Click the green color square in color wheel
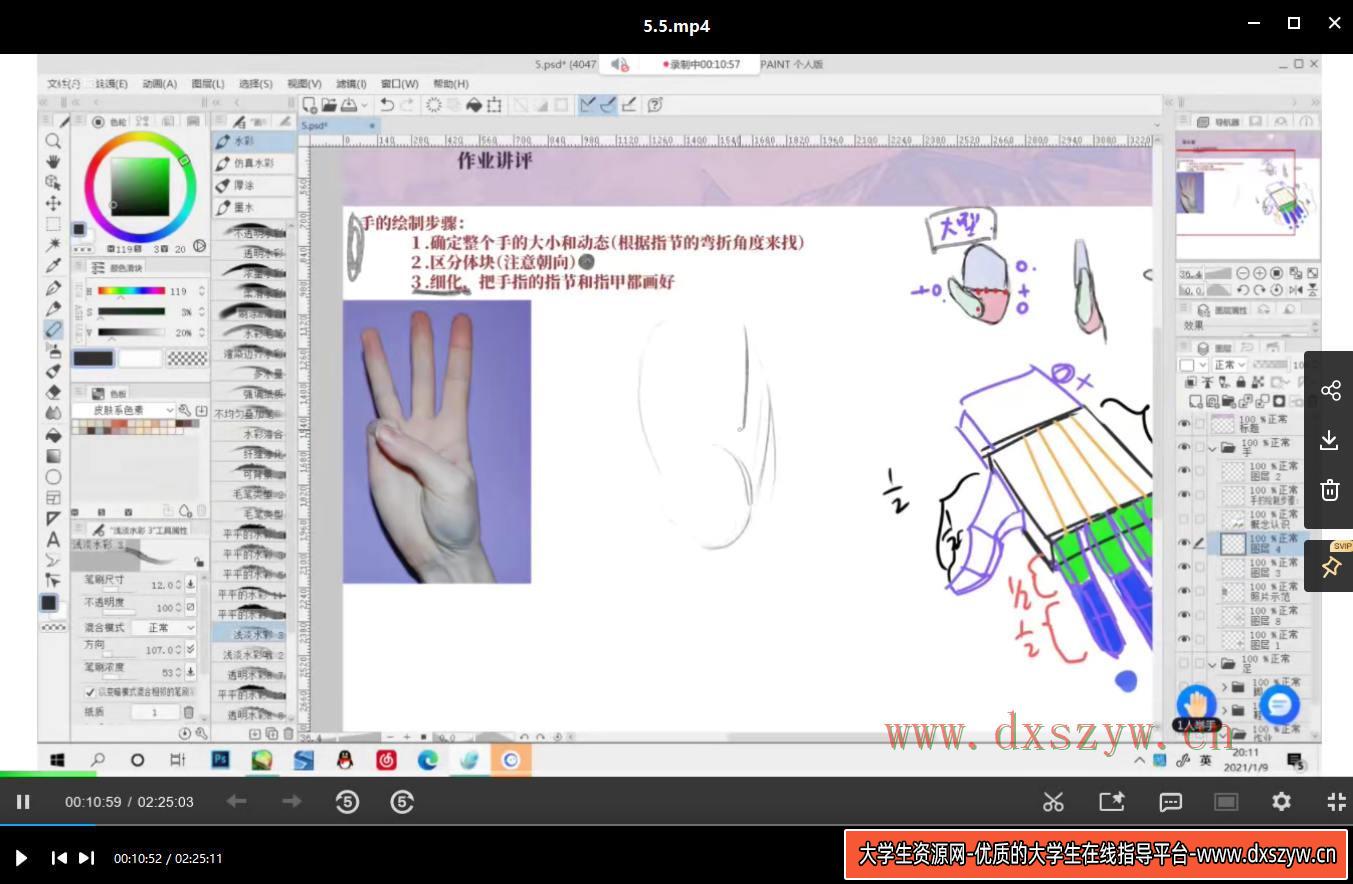This screenshot has height=884, width=1353. pos(140,186)
